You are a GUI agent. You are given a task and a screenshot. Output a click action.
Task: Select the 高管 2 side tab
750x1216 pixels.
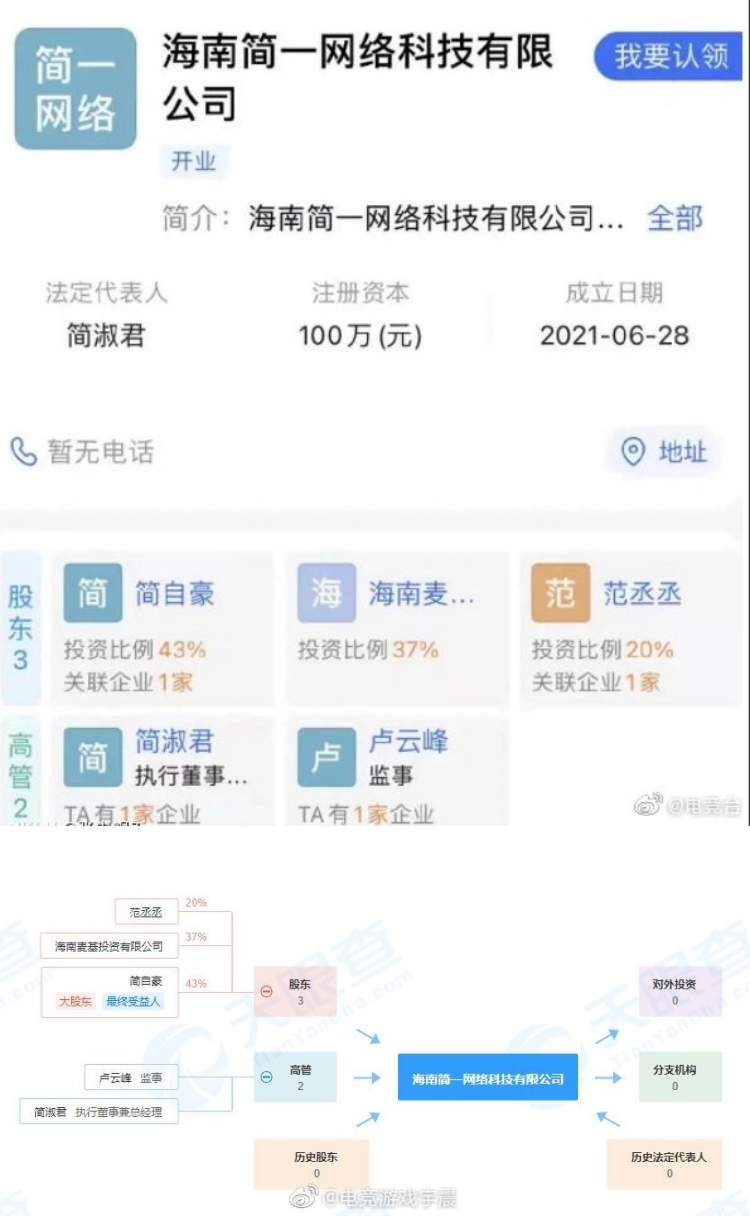point(21,775)
